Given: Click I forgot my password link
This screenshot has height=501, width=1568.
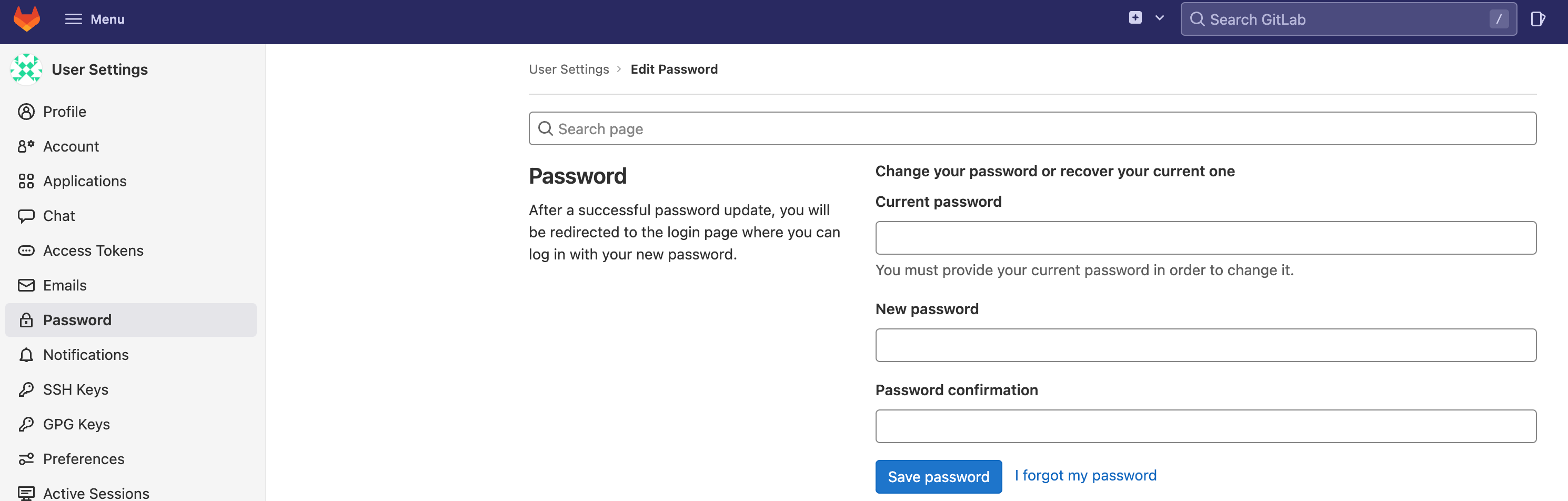Looking at the screenshot, I should (1085, 475).
